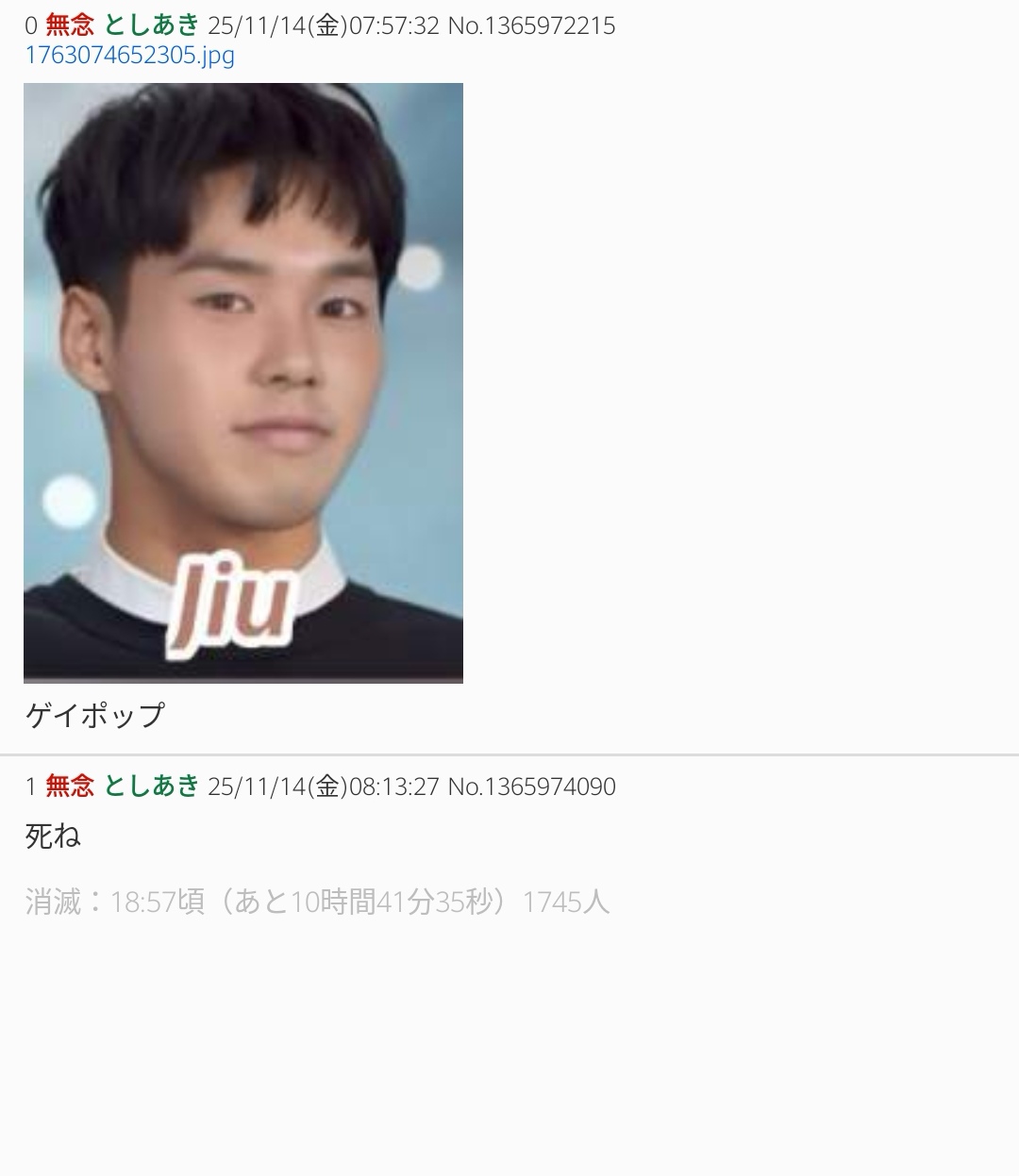Tap the 07:57:32 timestamp of the opening post

[394, 25]
